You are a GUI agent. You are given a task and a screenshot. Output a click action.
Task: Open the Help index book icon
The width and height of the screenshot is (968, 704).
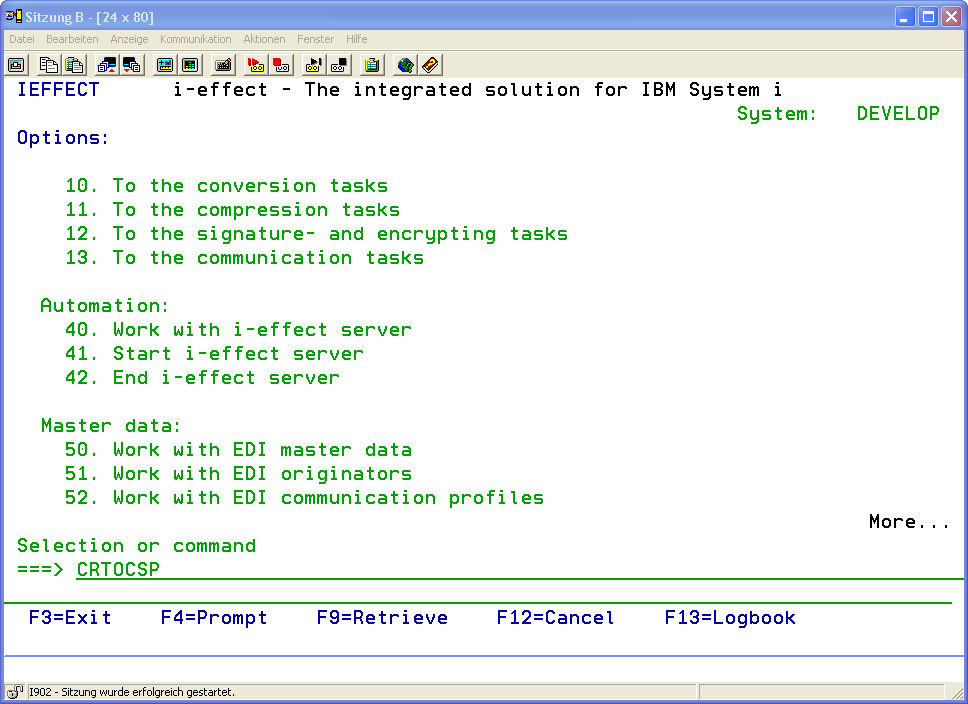pos(430,65)
